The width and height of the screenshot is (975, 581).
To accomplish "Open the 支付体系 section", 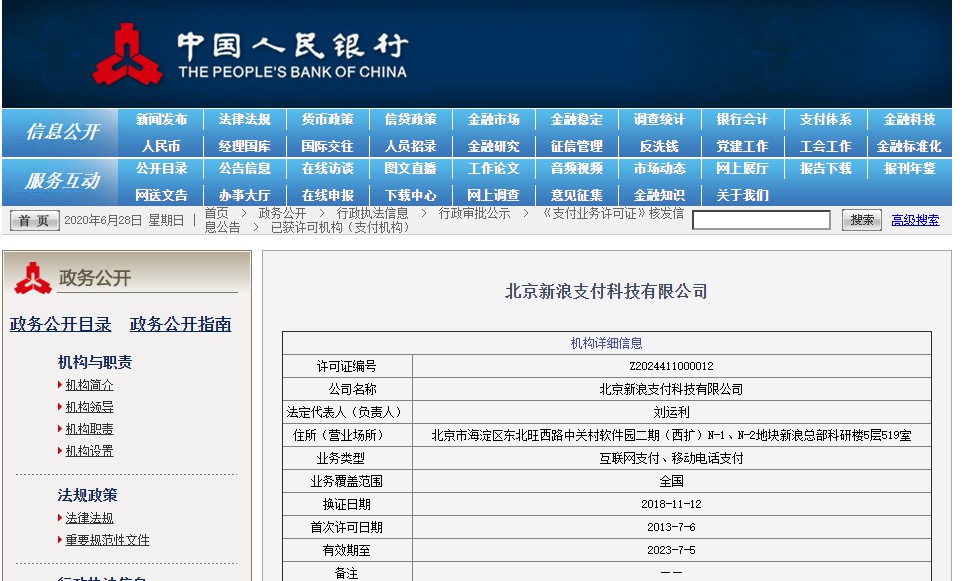I will click(x=825, y=119).
